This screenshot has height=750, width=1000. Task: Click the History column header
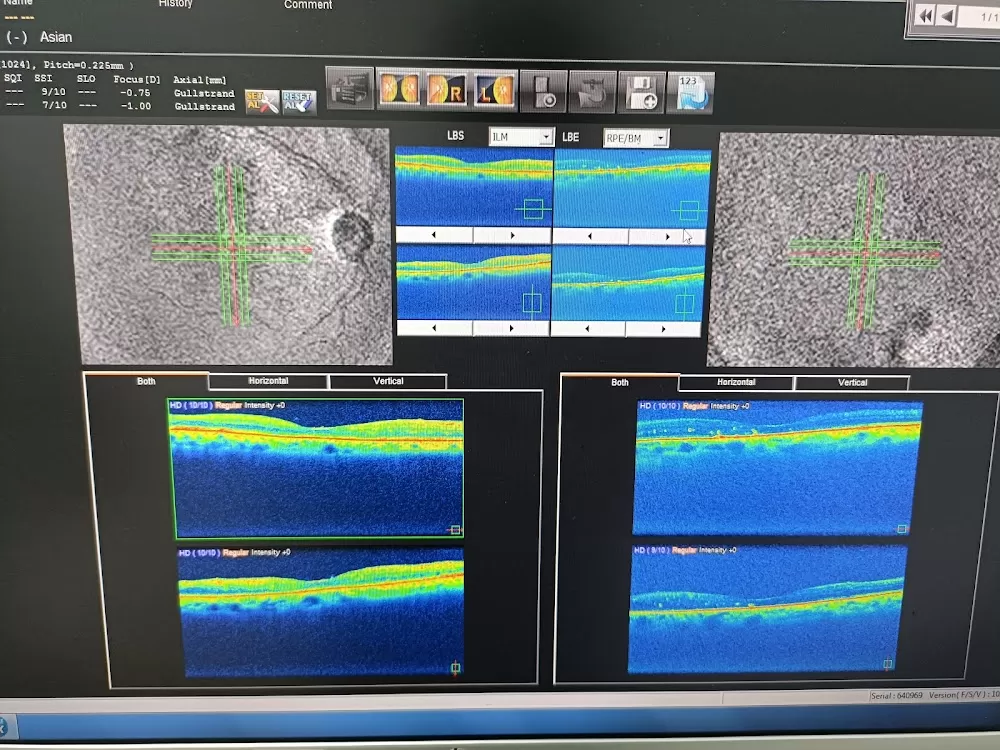click(x=175, y=4)
